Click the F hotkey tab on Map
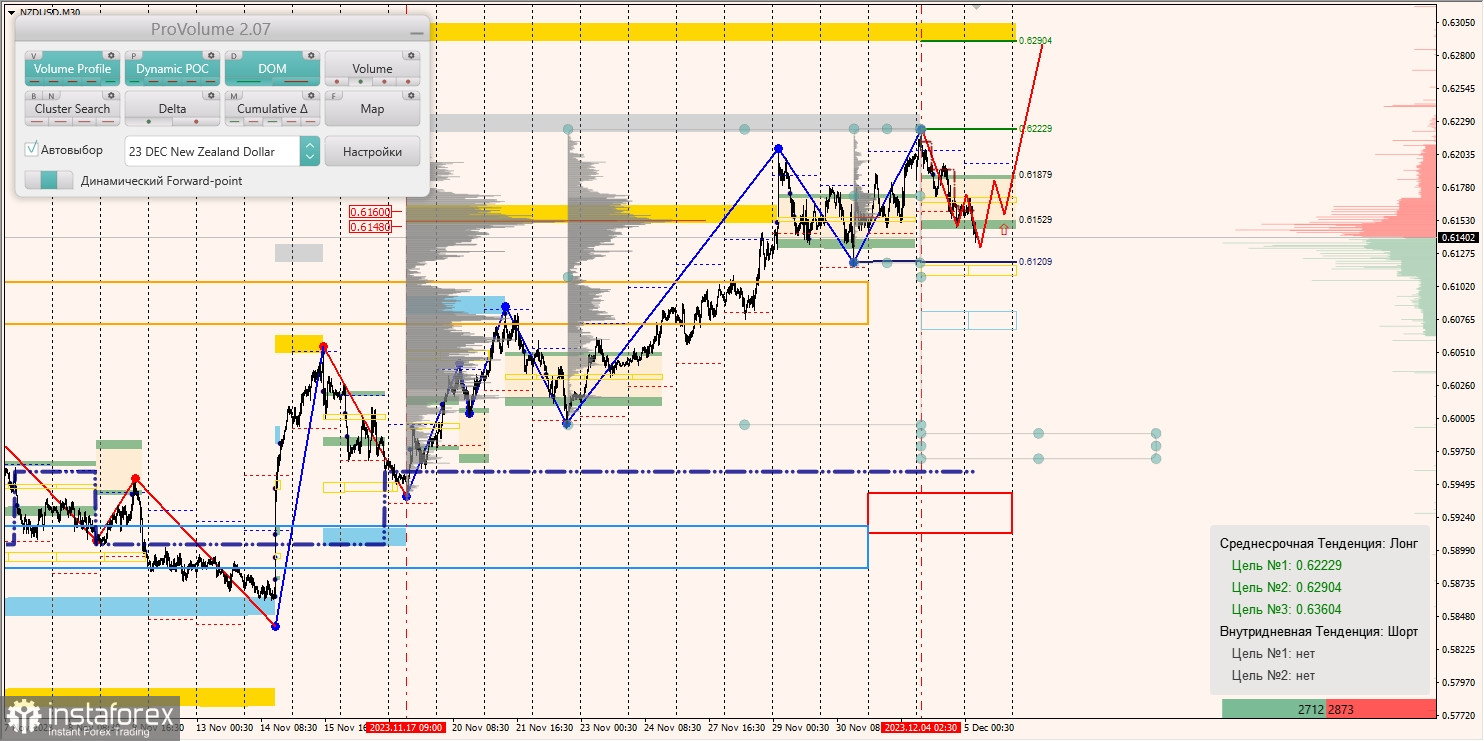This screenshot has width=1484, height=741. (334, 96)
